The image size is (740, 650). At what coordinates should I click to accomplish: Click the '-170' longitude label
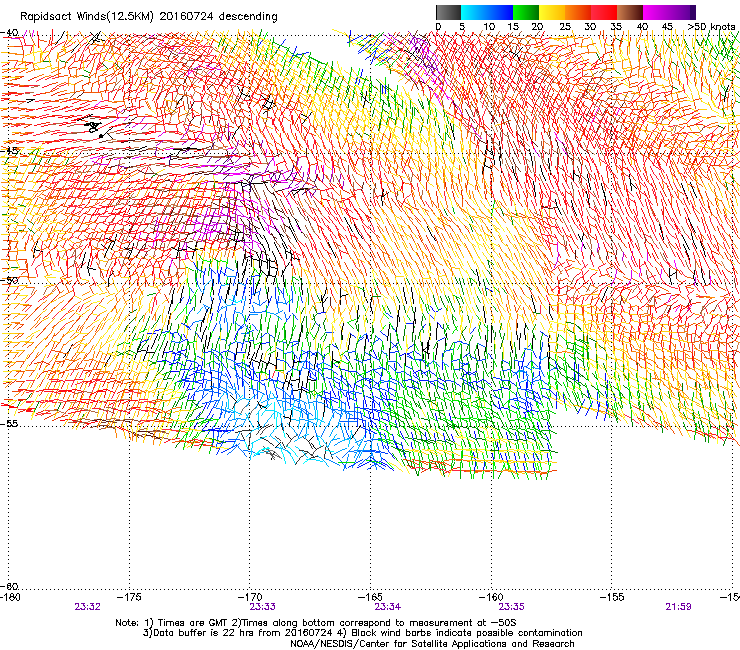coord(250,597)
